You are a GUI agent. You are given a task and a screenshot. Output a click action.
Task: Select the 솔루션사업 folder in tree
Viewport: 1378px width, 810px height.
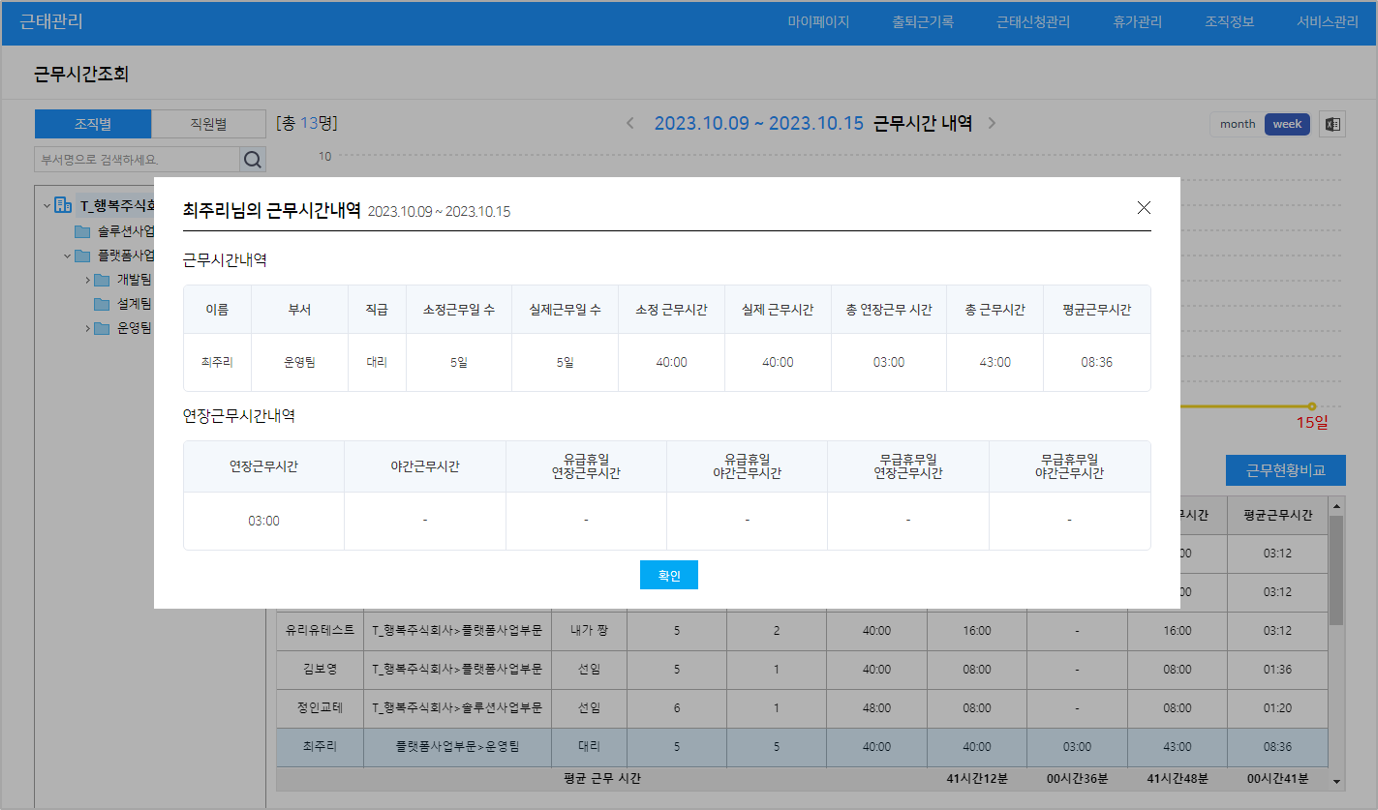(115, 232)
